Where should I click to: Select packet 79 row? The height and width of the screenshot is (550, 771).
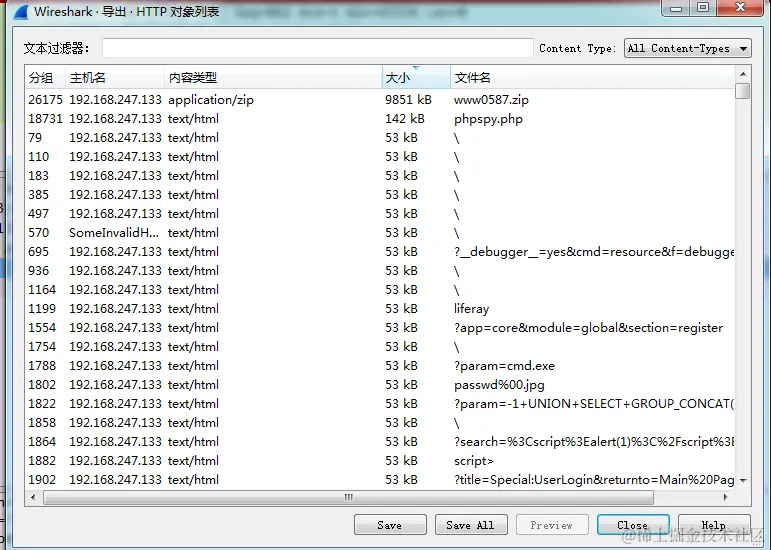tap(380, 138)
